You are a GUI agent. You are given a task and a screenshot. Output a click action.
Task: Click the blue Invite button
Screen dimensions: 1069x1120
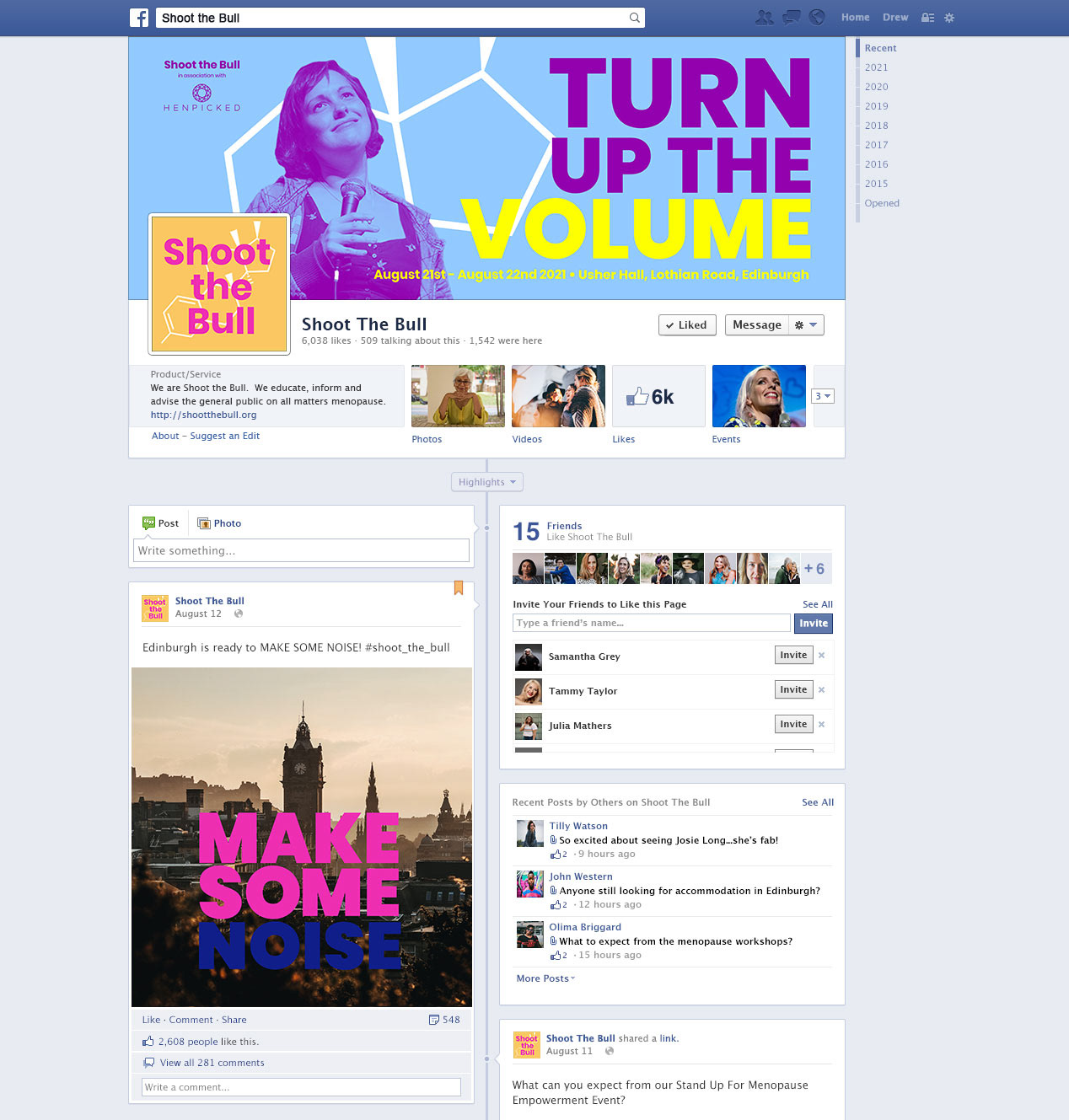[x=814, y=624]
